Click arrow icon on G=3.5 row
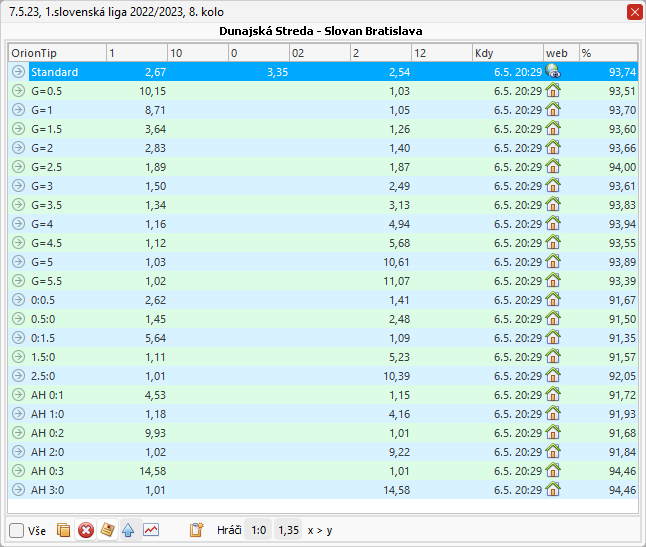 (x=18, y=205)
